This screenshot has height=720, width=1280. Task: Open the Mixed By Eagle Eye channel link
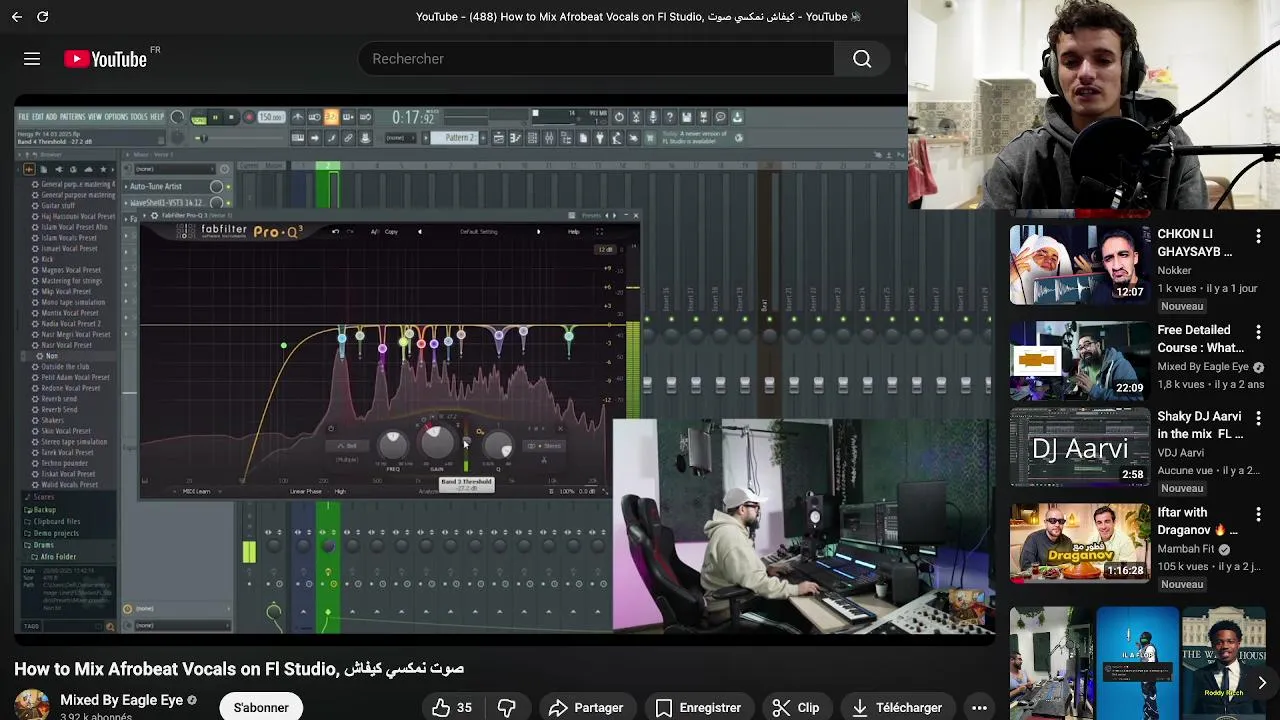pos(121,700)
